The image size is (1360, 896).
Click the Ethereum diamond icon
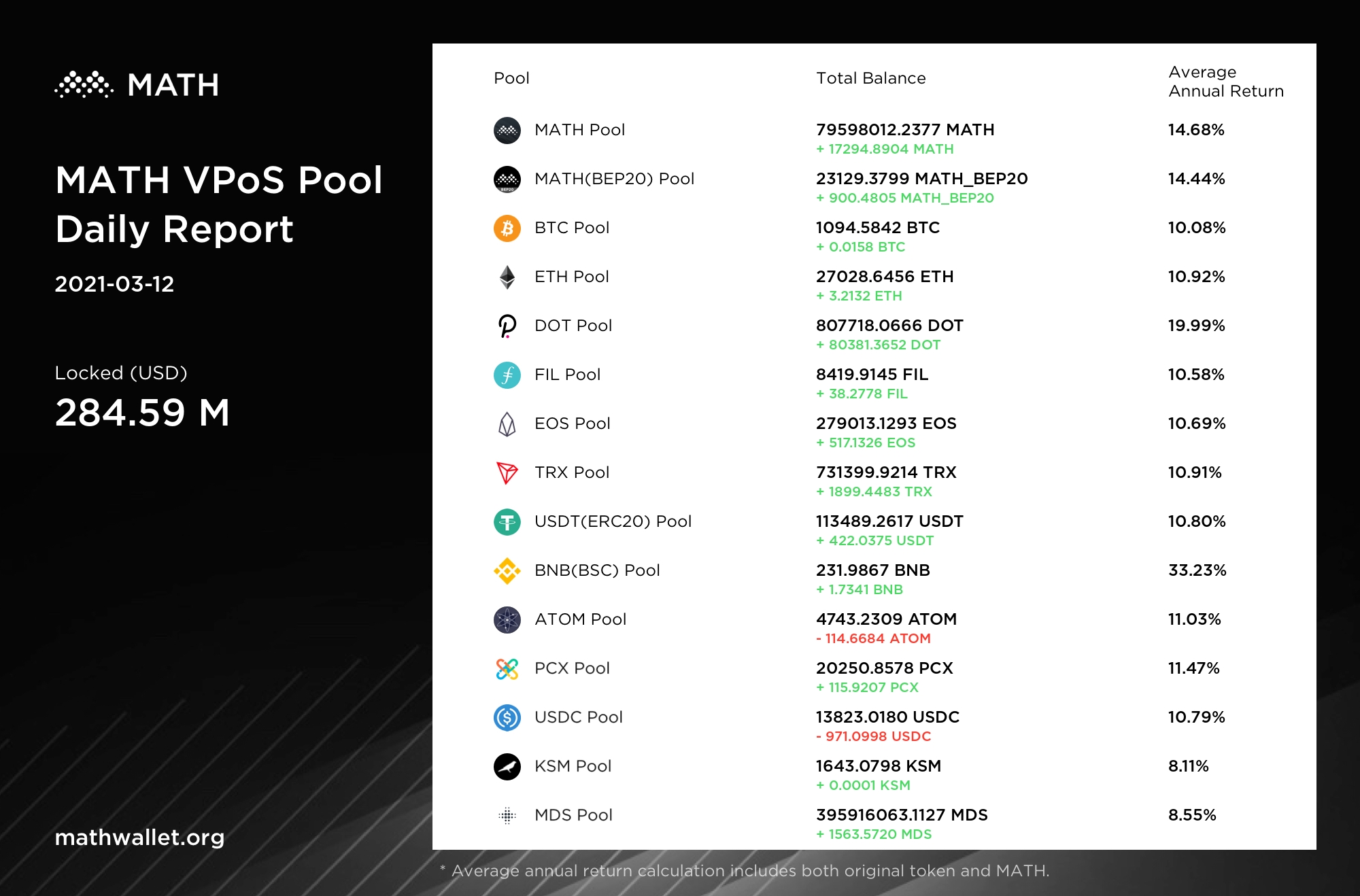(507, 277)
